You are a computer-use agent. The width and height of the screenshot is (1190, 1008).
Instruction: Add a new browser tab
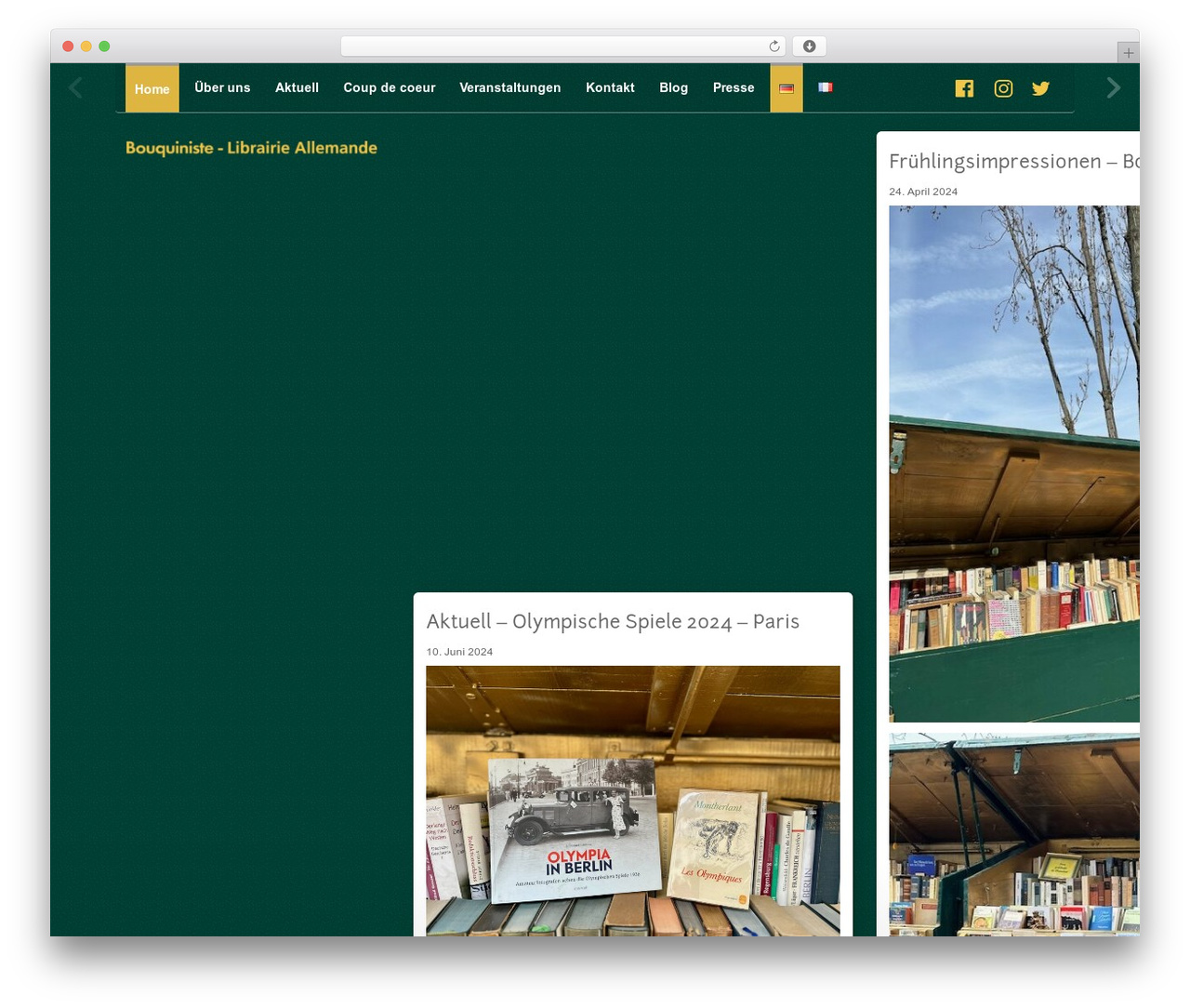[1128, 53]
